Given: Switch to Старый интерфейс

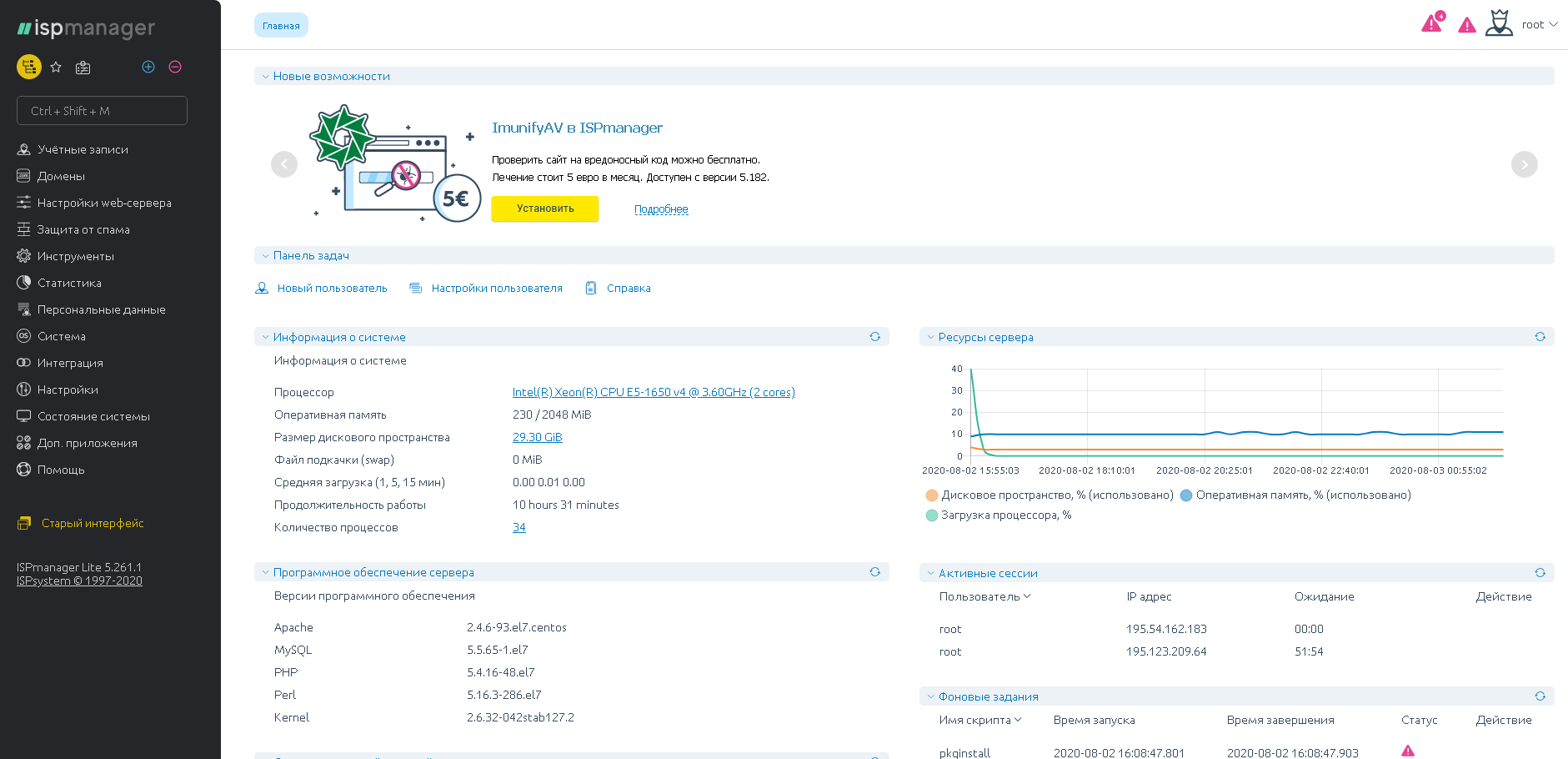Looking at the screenshot, I should click(93, 524).
